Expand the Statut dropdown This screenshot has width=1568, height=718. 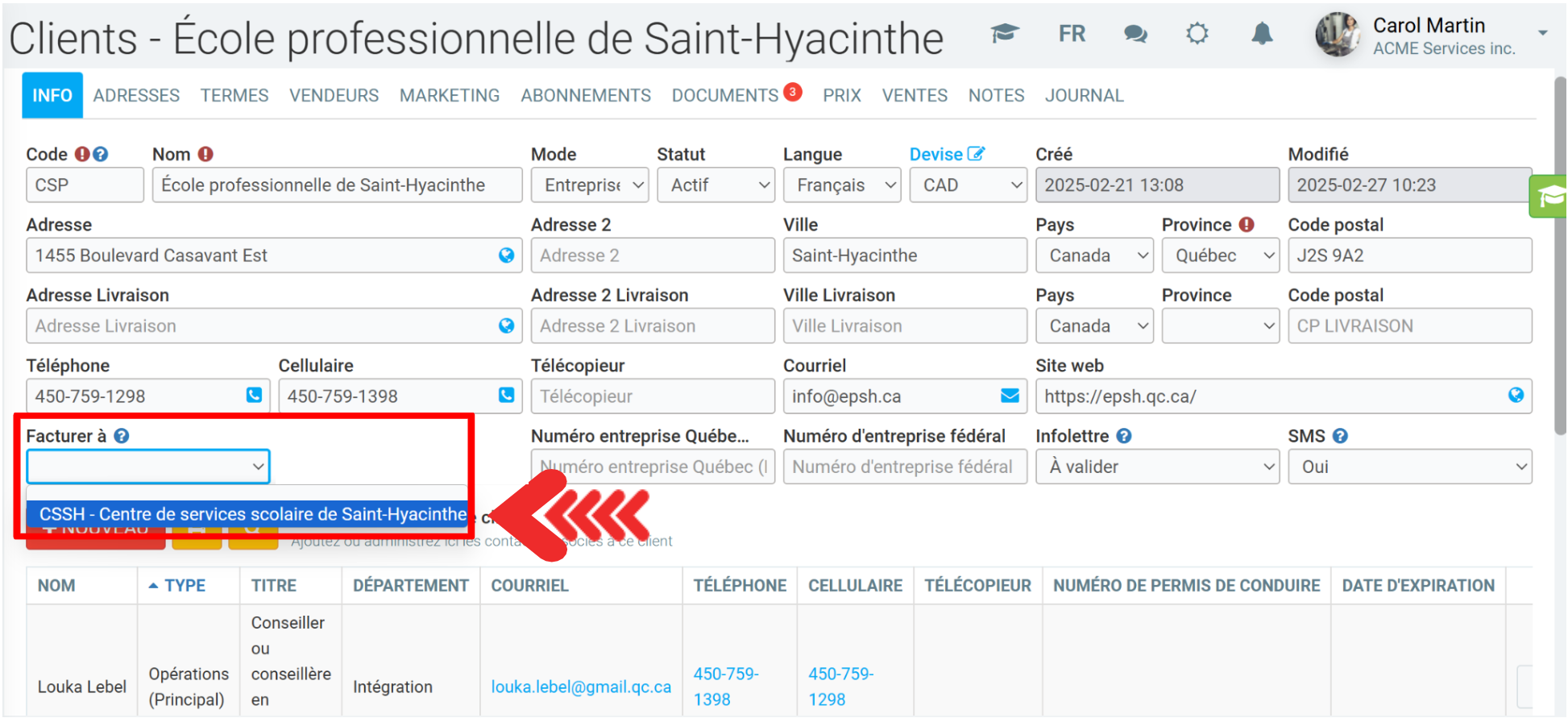(715, 185)
